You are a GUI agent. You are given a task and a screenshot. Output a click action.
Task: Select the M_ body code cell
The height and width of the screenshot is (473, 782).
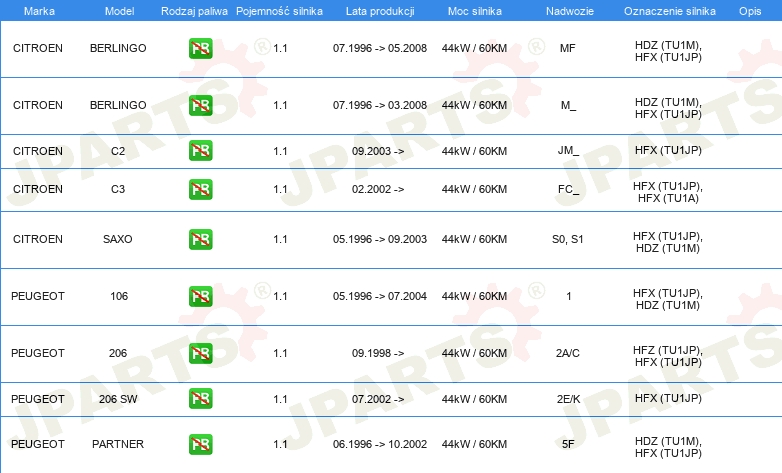[568, 105]
